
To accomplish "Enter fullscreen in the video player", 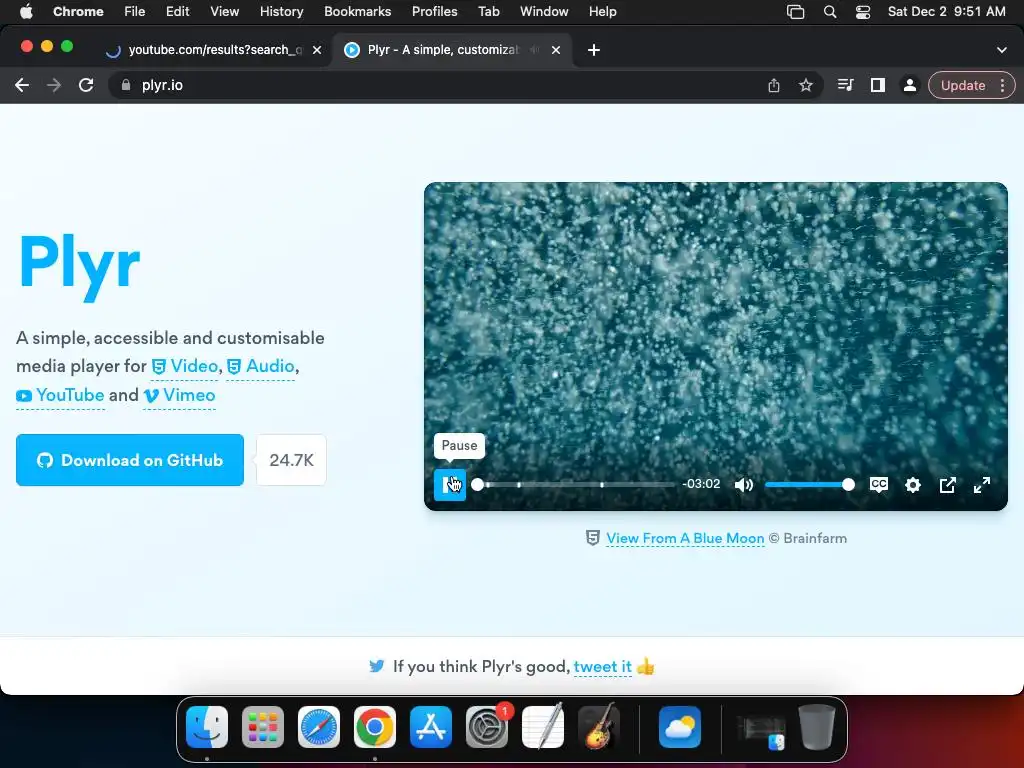I will (x=982, y=485).
